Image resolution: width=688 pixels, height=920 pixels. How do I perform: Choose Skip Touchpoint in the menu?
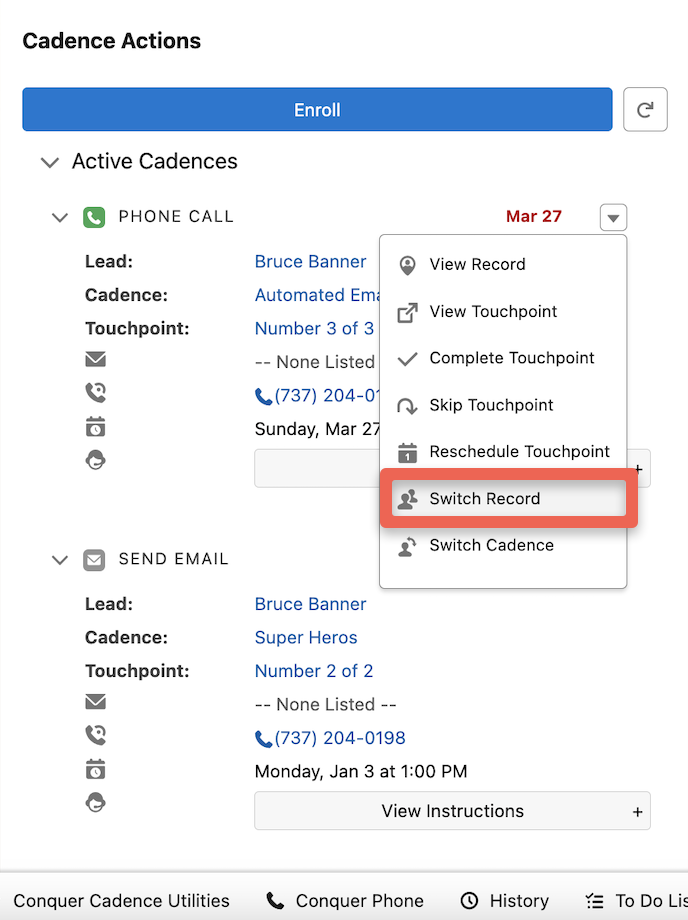point(491,405)
